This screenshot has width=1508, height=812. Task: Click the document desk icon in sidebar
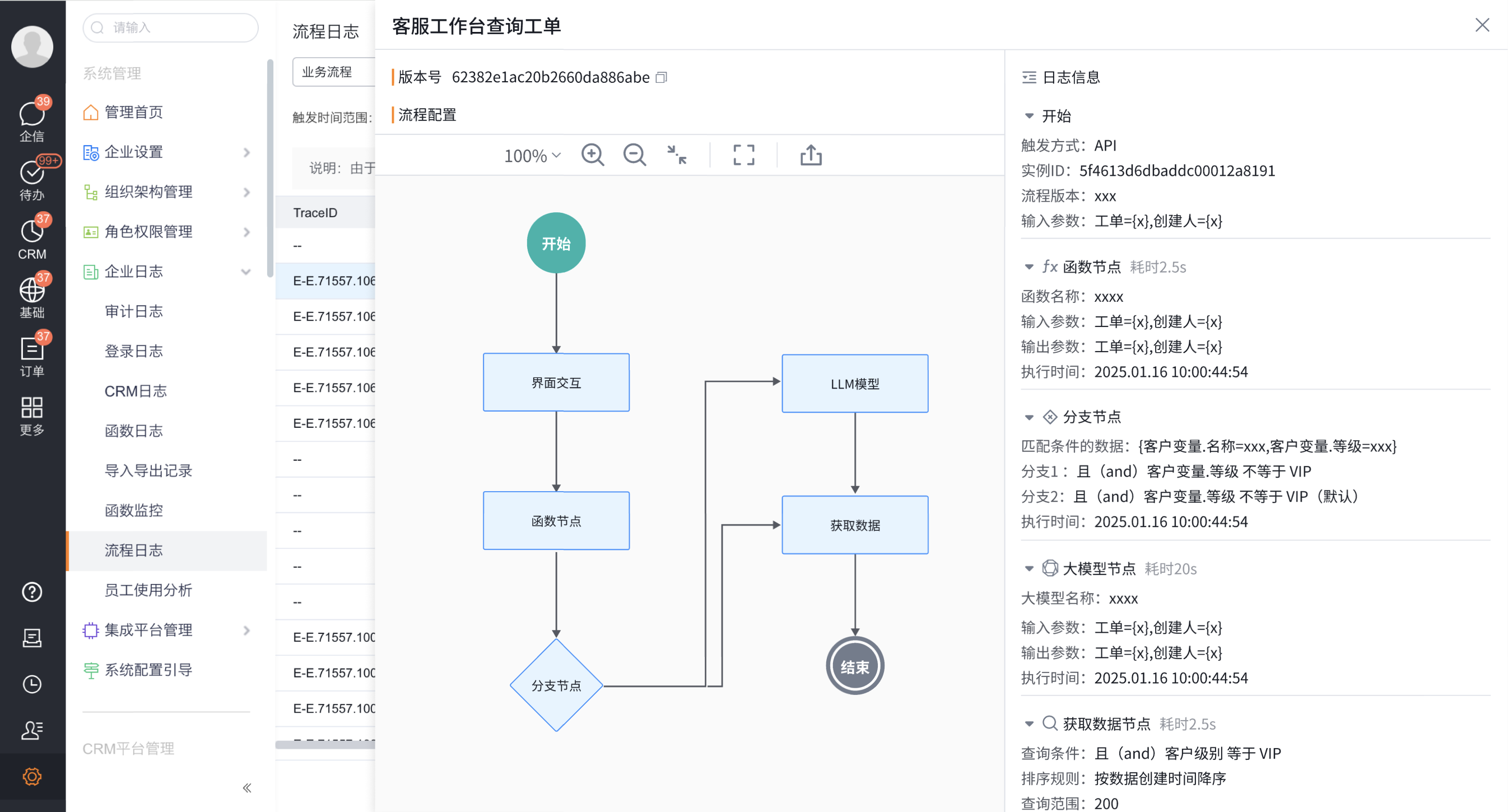31,638
